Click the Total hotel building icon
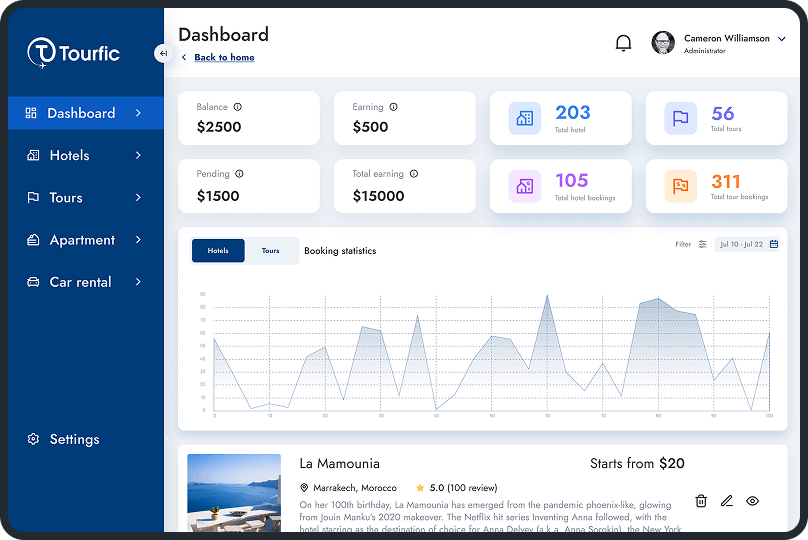Image resolution: width=808 pixels, height=540 pixels. point(525,118)
